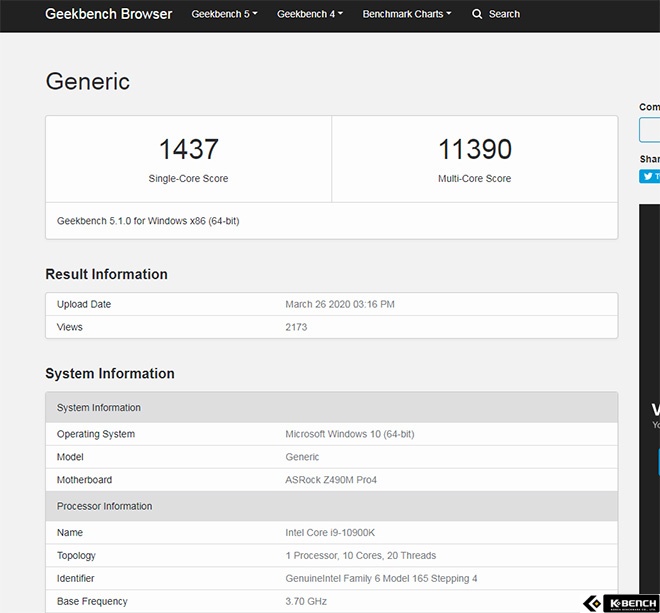Click the Model row label

click(x=70, y=457)
